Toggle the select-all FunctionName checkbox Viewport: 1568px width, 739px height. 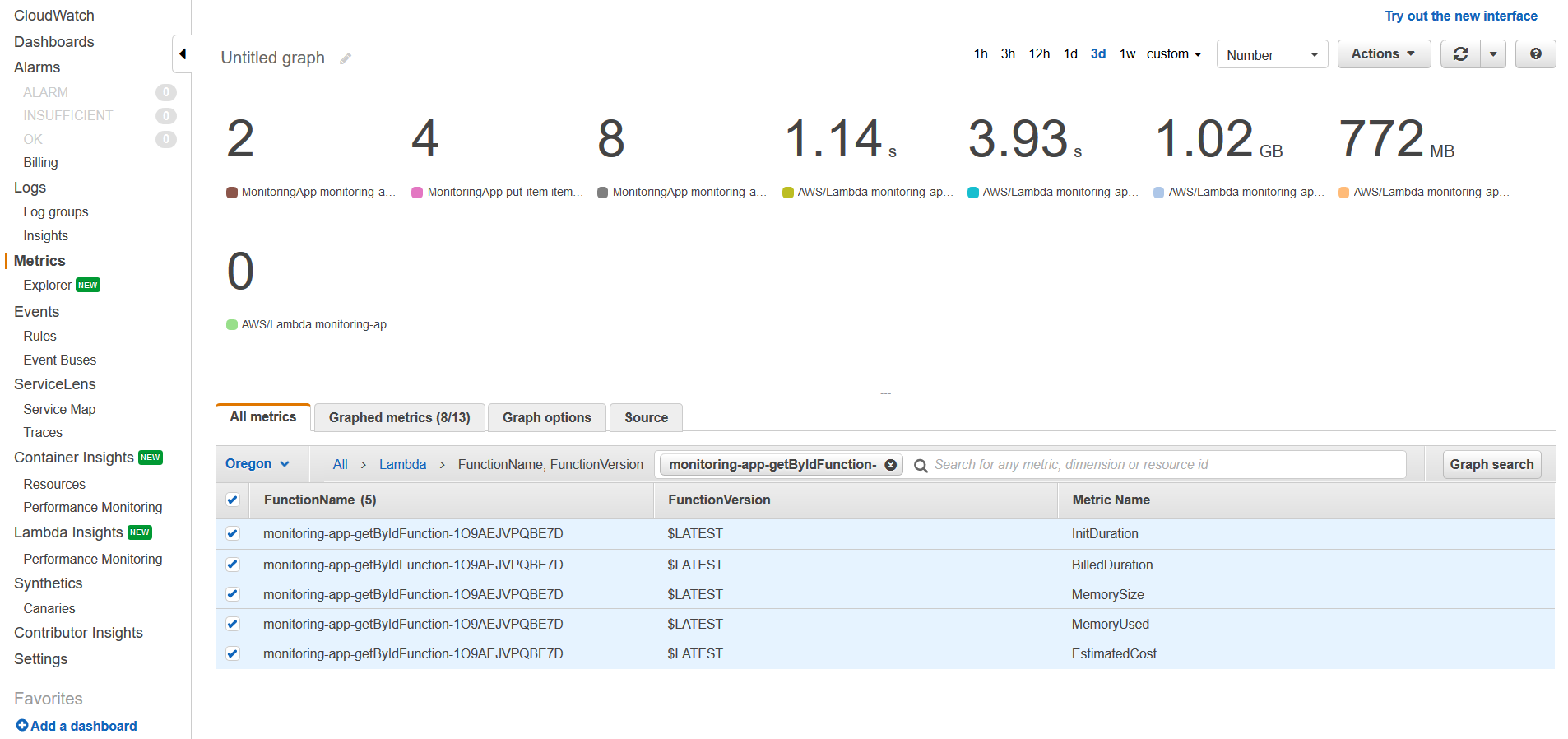click(x=233, y=500)
